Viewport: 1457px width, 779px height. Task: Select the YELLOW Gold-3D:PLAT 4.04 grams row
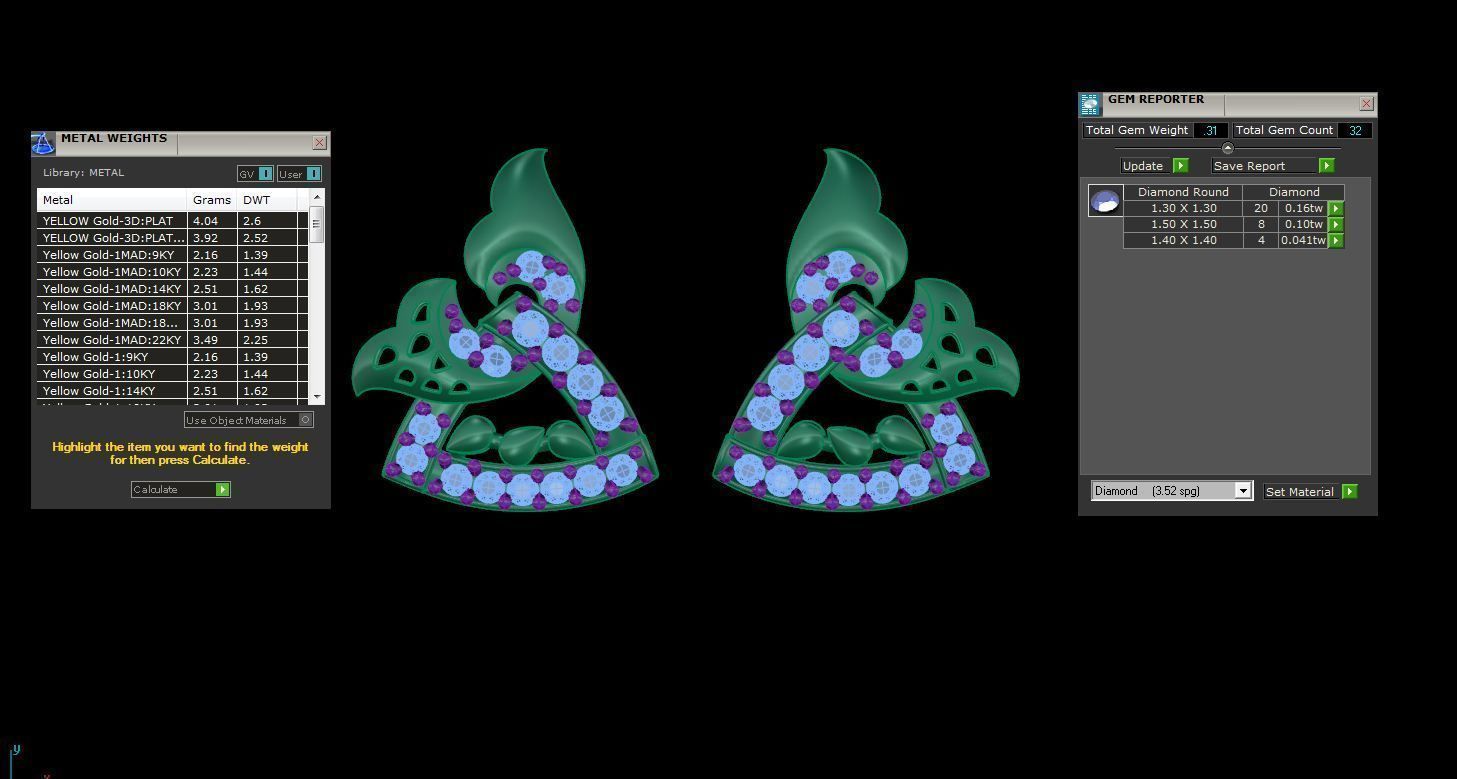[173, 221]
